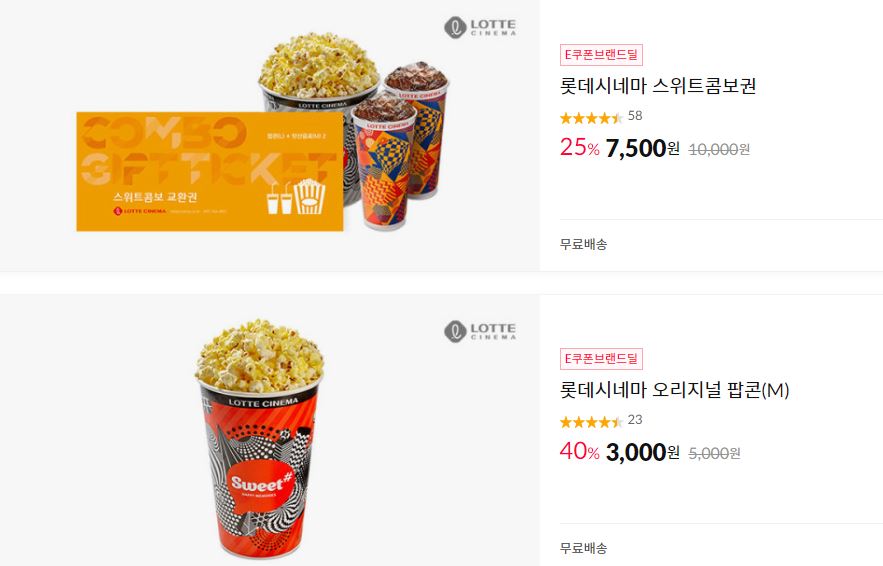The width and height of the screenshot is (883, 566).
Task: Click the 25% discount label
Action: [579, 148]
